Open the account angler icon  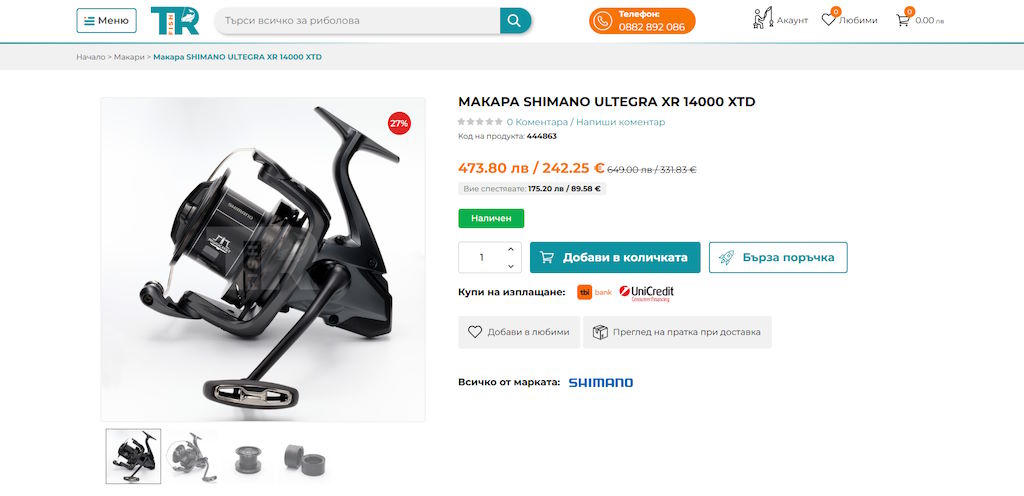(763, 18)
